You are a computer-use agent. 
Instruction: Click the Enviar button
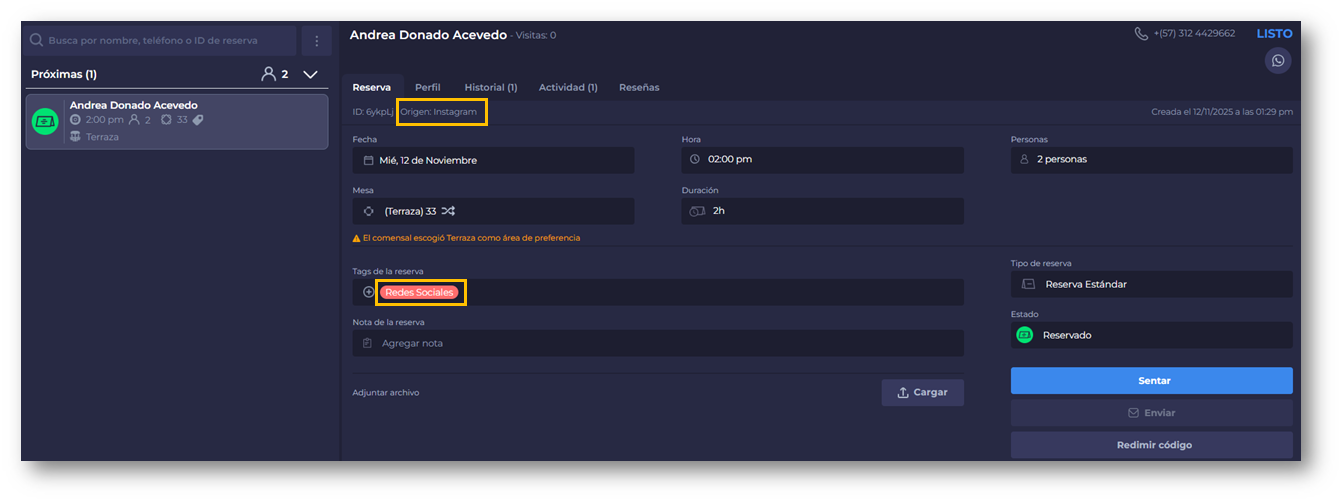[x=1151, y=412]
